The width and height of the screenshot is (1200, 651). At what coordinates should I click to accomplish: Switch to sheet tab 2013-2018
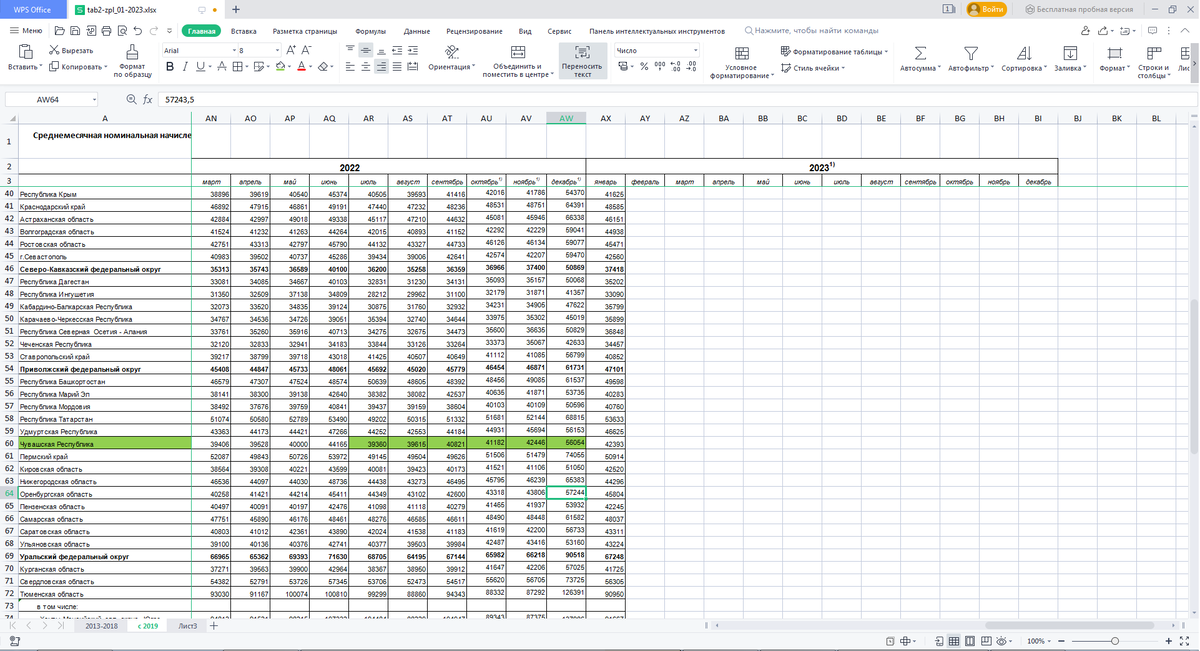tap(100, 626)
